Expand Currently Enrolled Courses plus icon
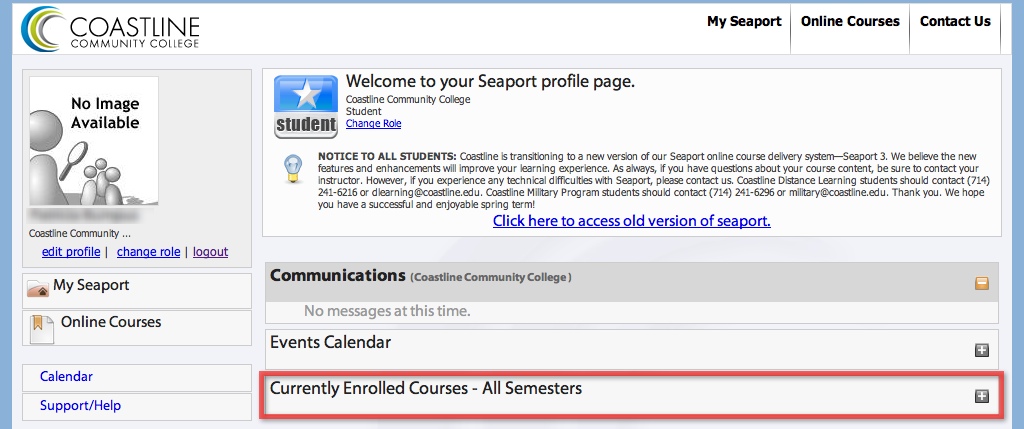 (x=982, y=396)
